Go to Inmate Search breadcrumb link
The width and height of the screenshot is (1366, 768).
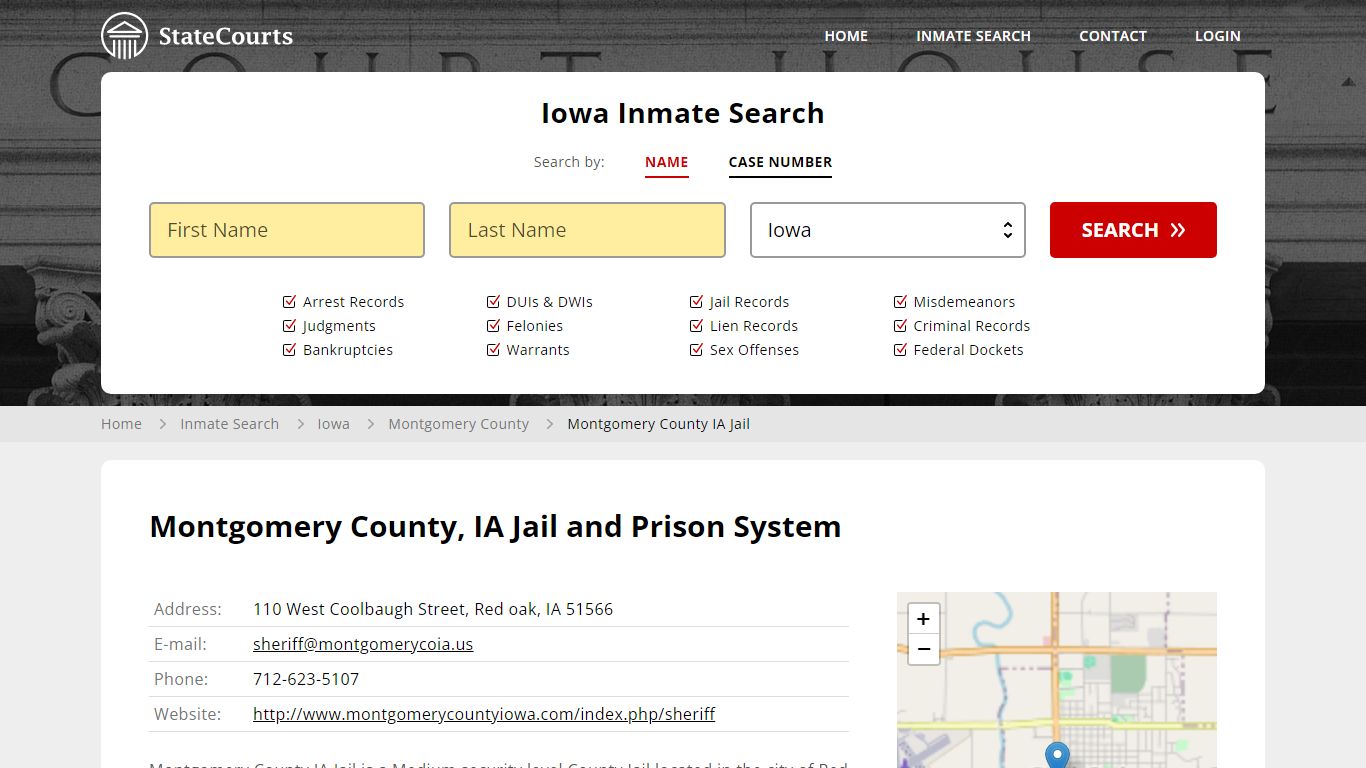[229, 424]
